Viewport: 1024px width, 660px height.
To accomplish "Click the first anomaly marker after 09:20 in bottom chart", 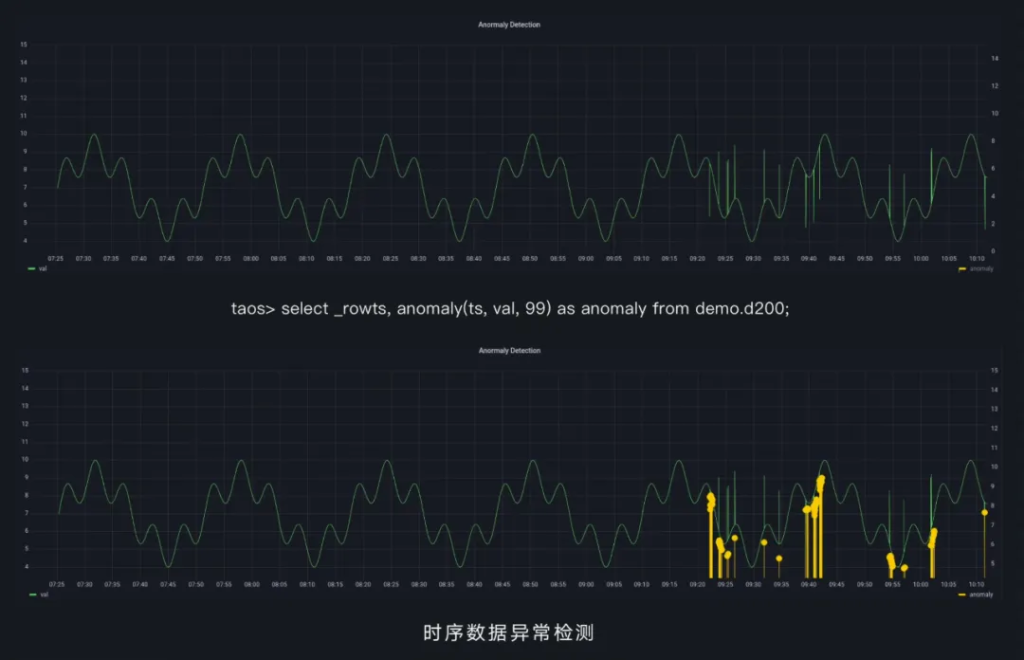I will 710,496.
